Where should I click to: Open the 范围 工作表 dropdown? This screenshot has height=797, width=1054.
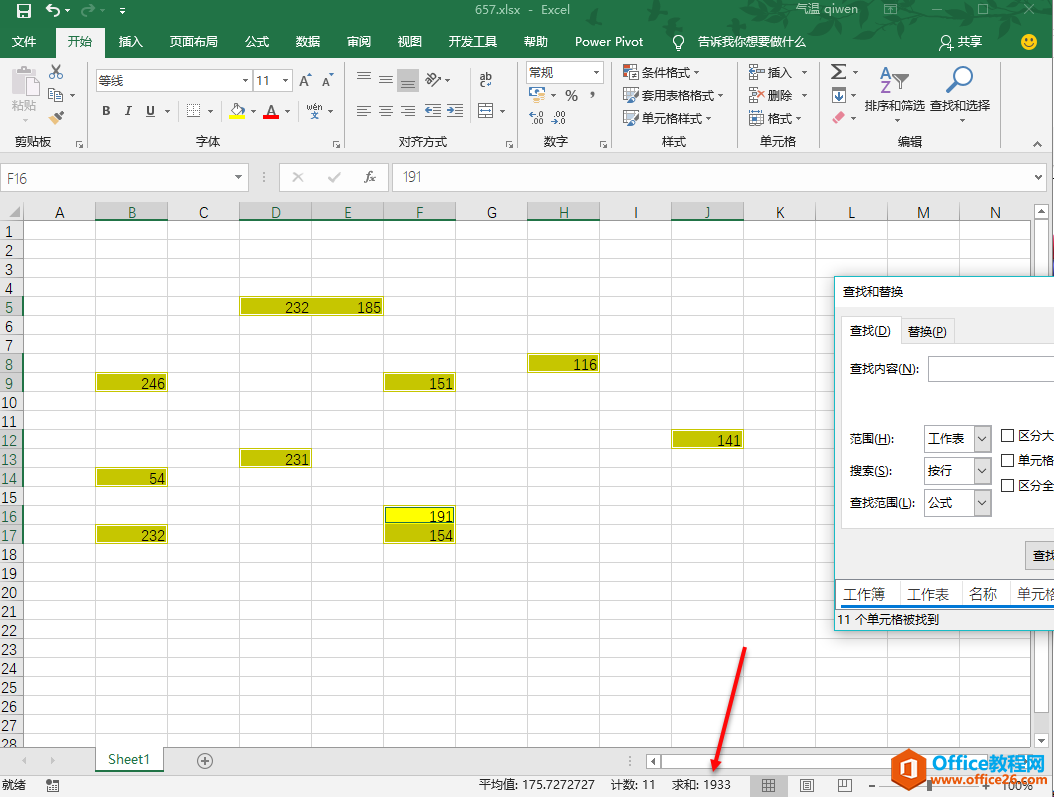[982, 439]
